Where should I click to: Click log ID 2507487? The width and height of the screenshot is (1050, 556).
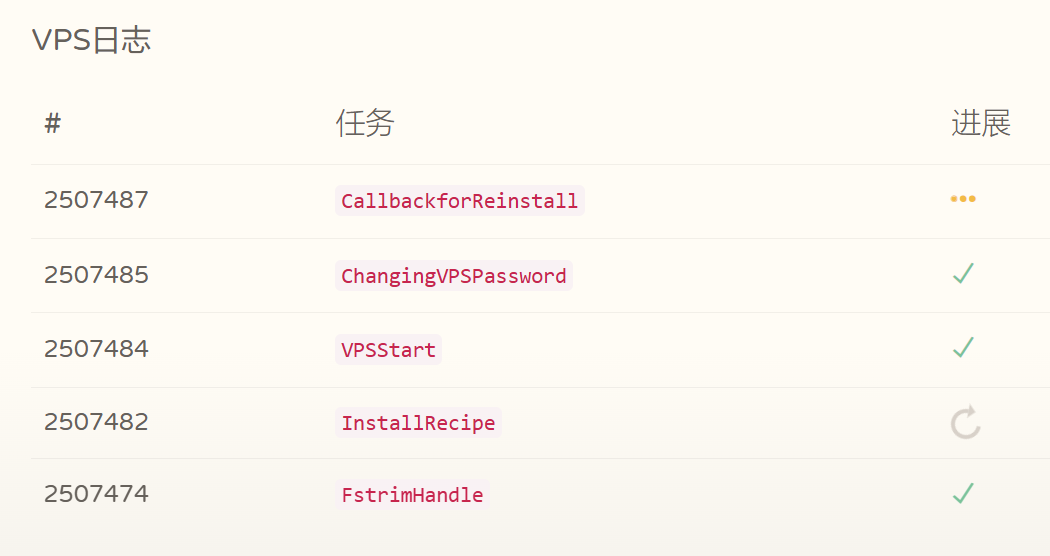96,200
